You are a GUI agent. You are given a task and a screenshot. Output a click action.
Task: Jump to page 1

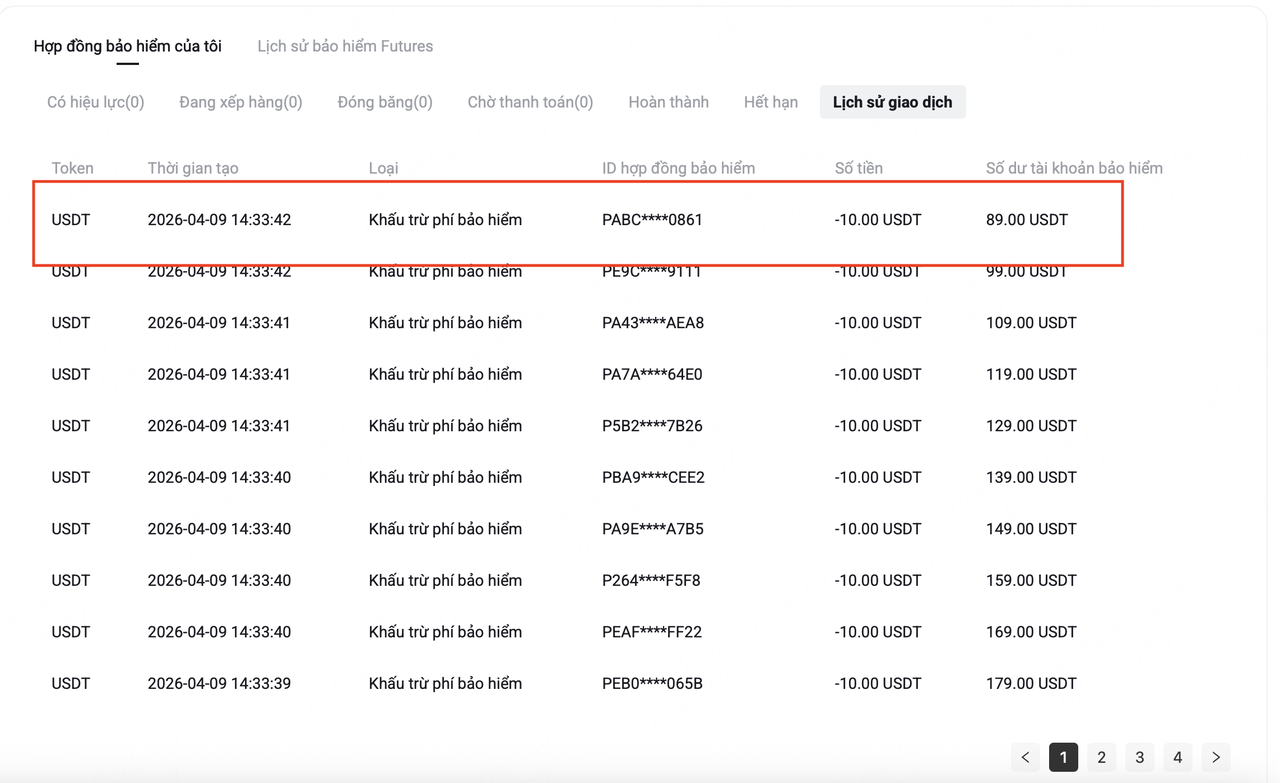click(x=1063, y=757)
